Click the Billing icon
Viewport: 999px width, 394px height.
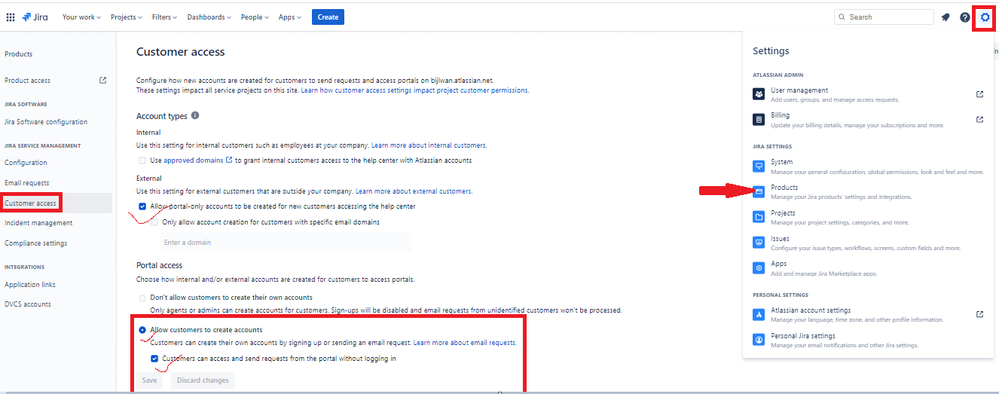point(759,119)
